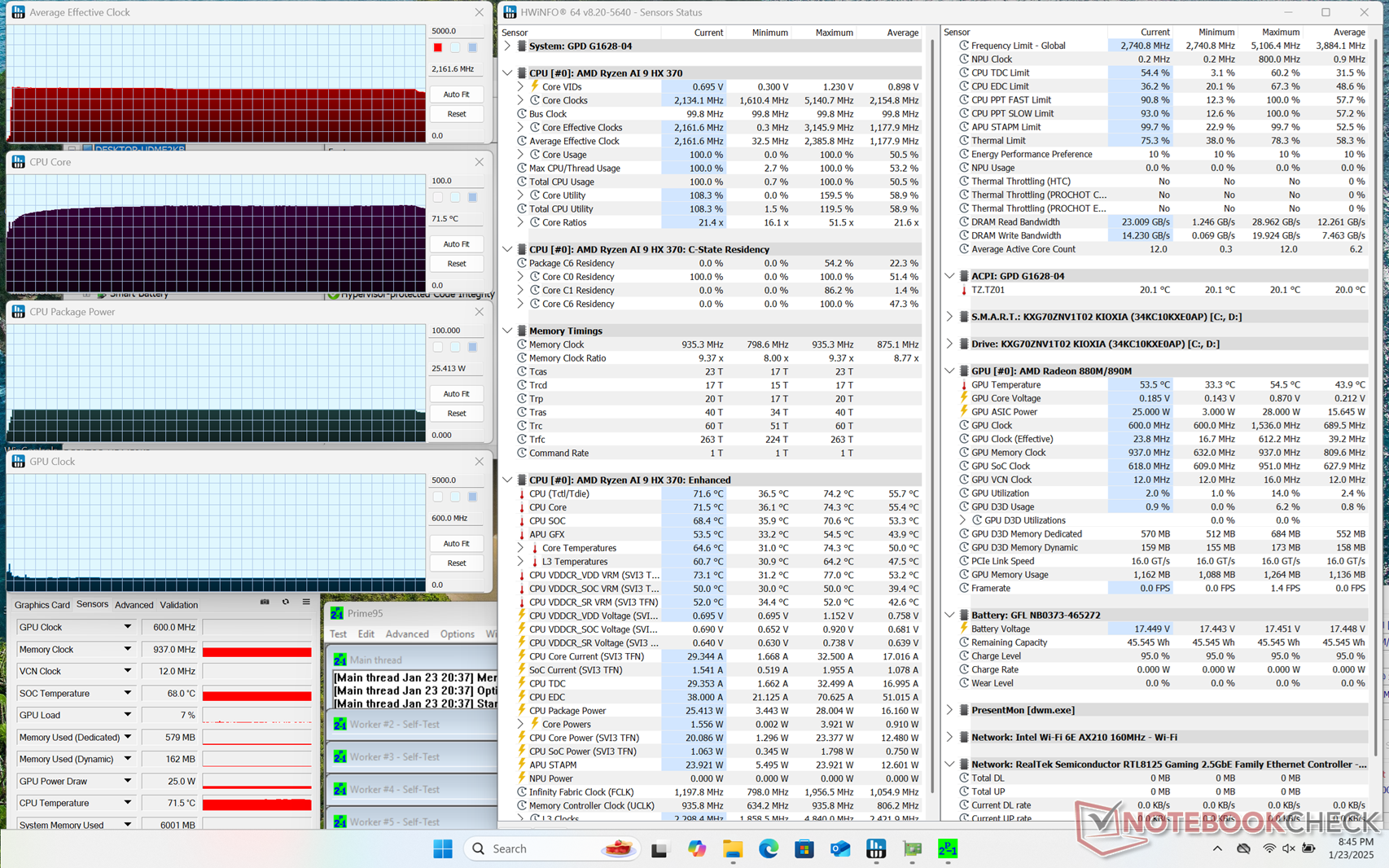Click Reset in the CPU Package Power graph
Image resolution: width=1389 pixels, height=868 pixels.
(x=457, y=414)
